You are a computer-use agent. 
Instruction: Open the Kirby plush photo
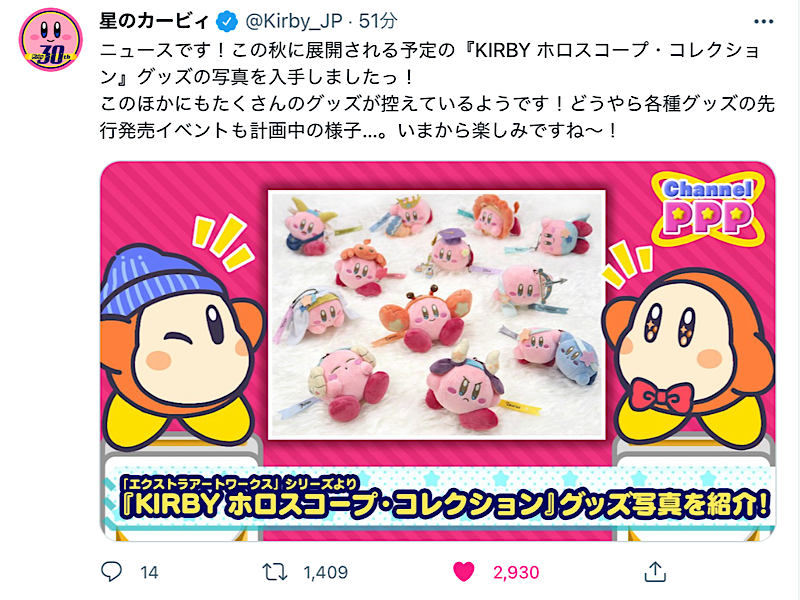pyautogui.click(x=437, y=315)
